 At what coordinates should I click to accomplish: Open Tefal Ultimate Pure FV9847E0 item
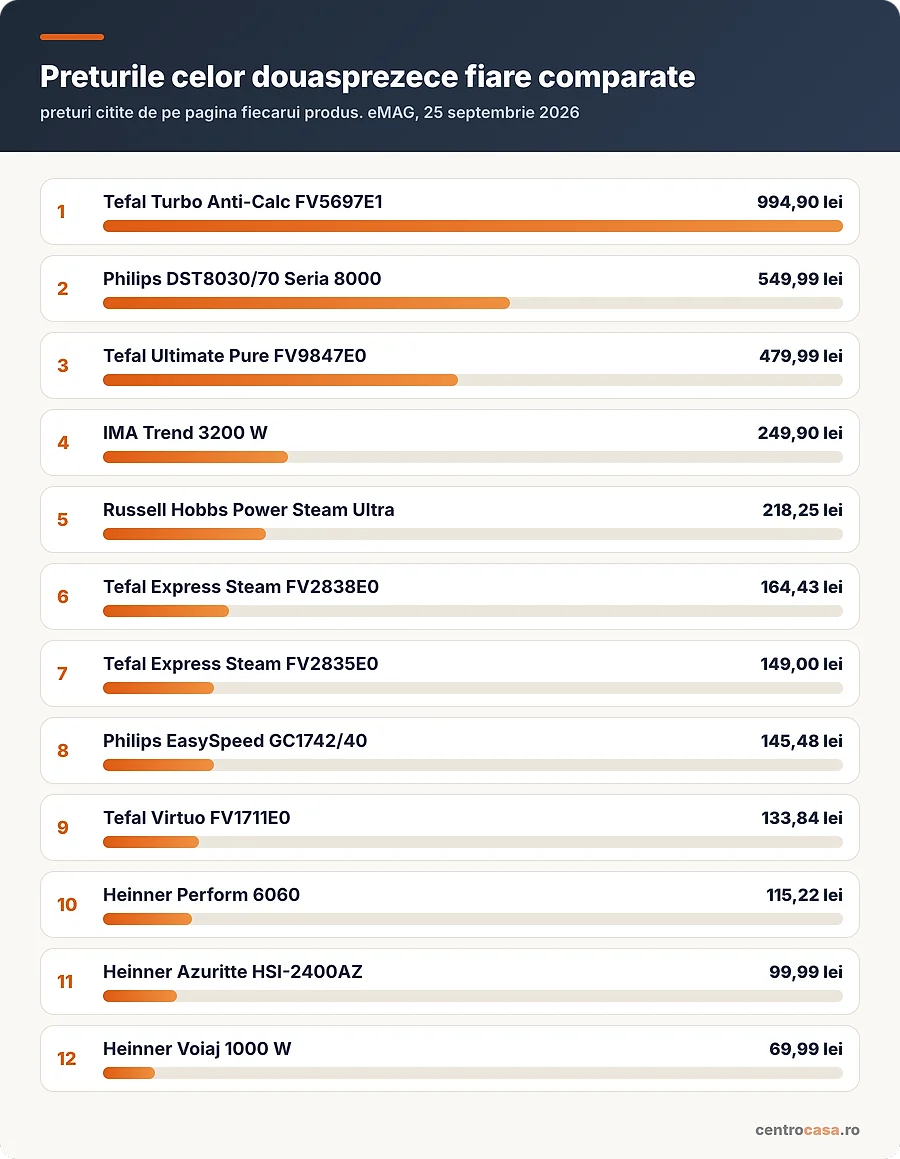coord(449,365)
